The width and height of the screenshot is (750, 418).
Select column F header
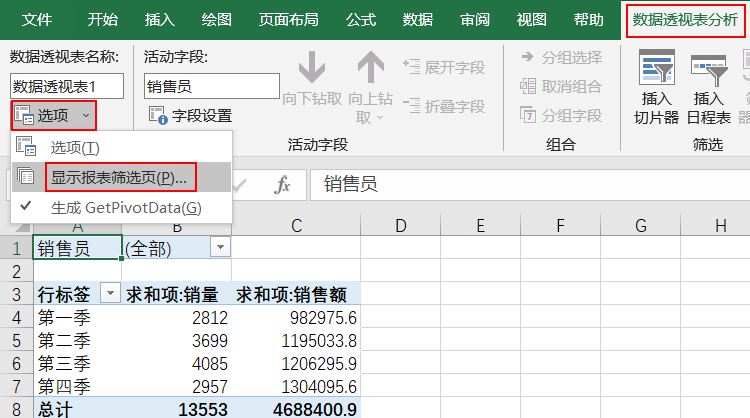(560, 225)
